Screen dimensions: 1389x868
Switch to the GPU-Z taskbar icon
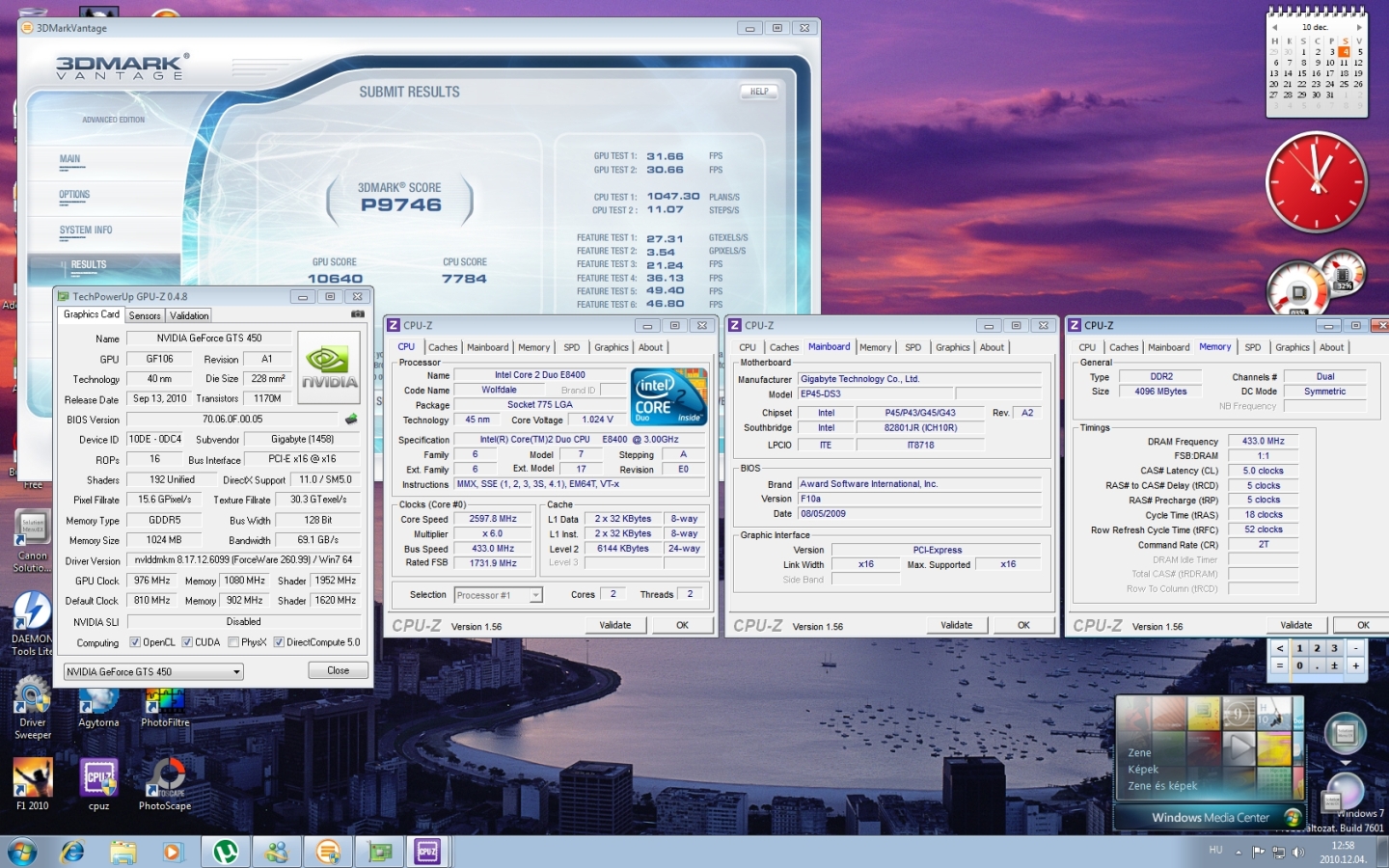(380, 852)
